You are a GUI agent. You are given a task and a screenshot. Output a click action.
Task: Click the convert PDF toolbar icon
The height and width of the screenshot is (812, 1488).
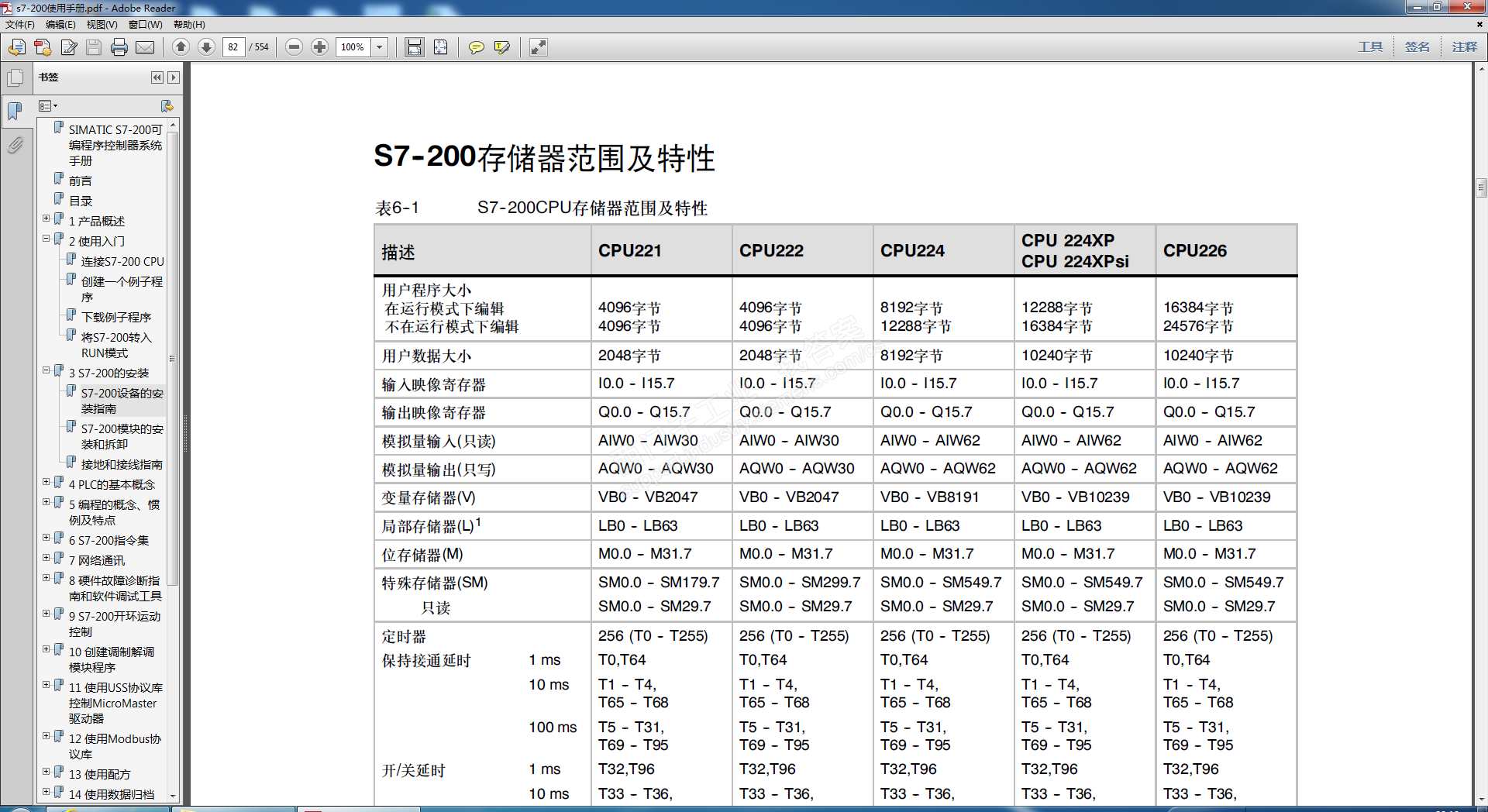43,47
